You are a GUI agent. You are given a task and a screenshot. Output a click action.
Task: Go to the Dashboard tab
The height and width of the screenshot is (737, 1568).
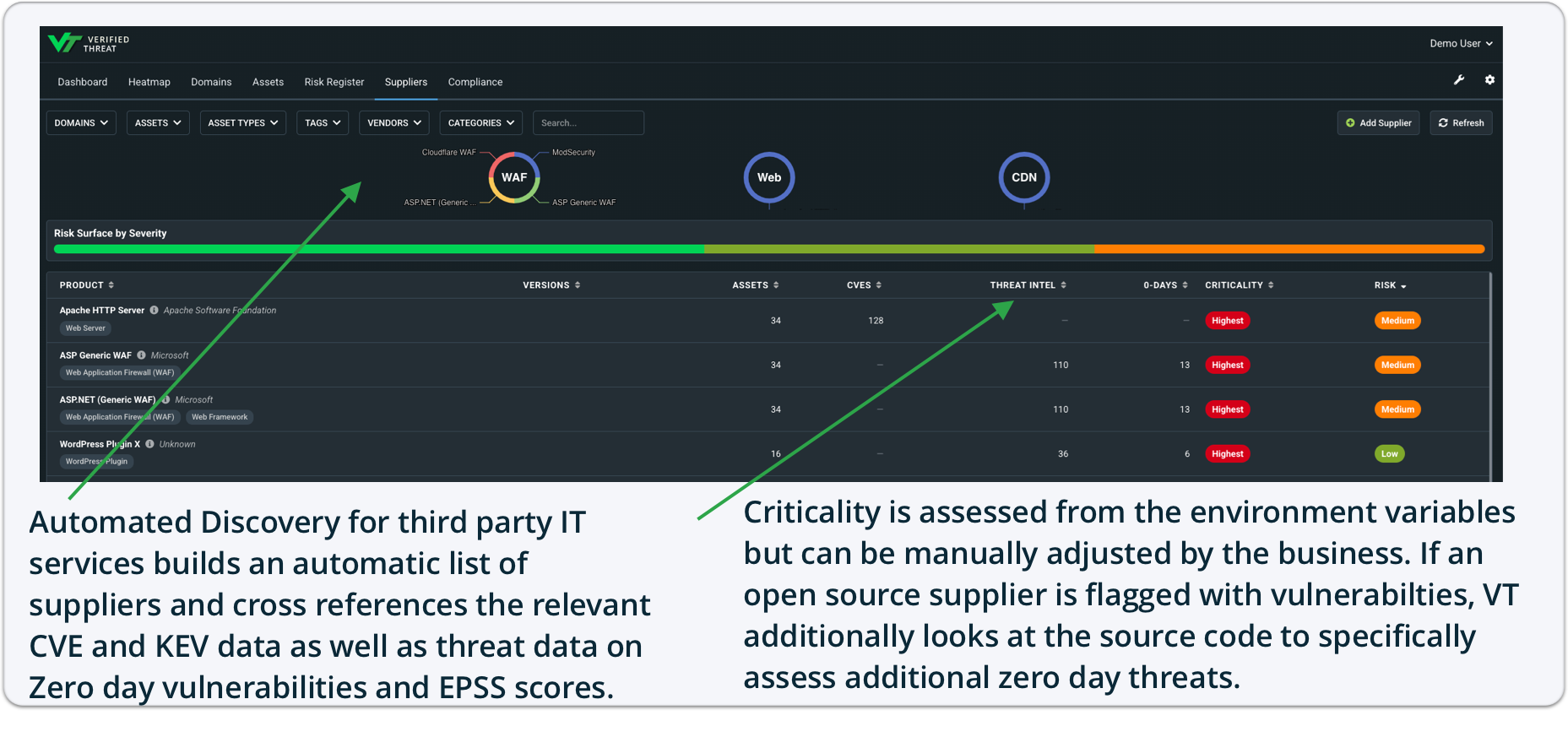[83, 82]
